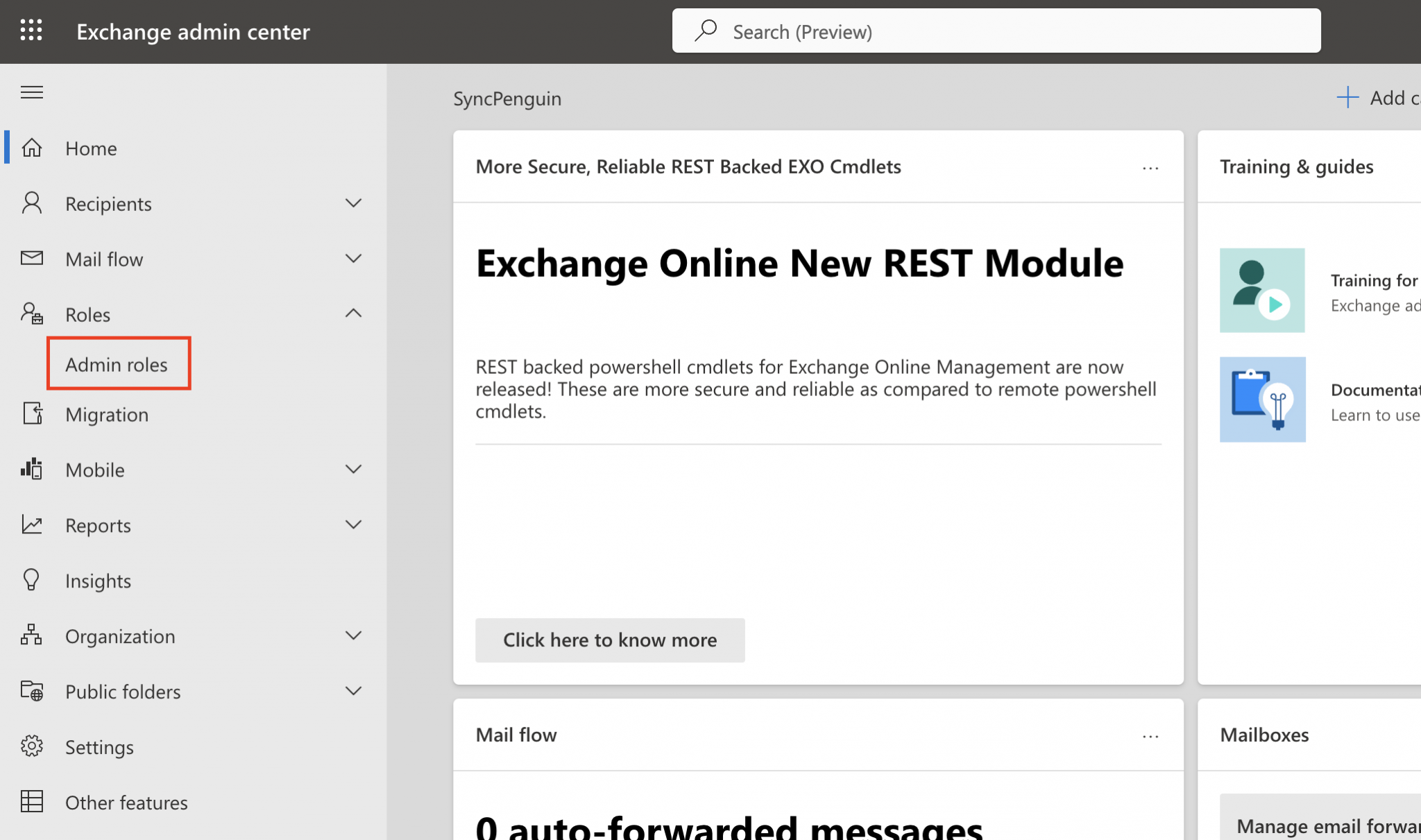Screen dimensions: 1421x840
Task: Open Admin roles under Roles
Action: click(117, 364)
